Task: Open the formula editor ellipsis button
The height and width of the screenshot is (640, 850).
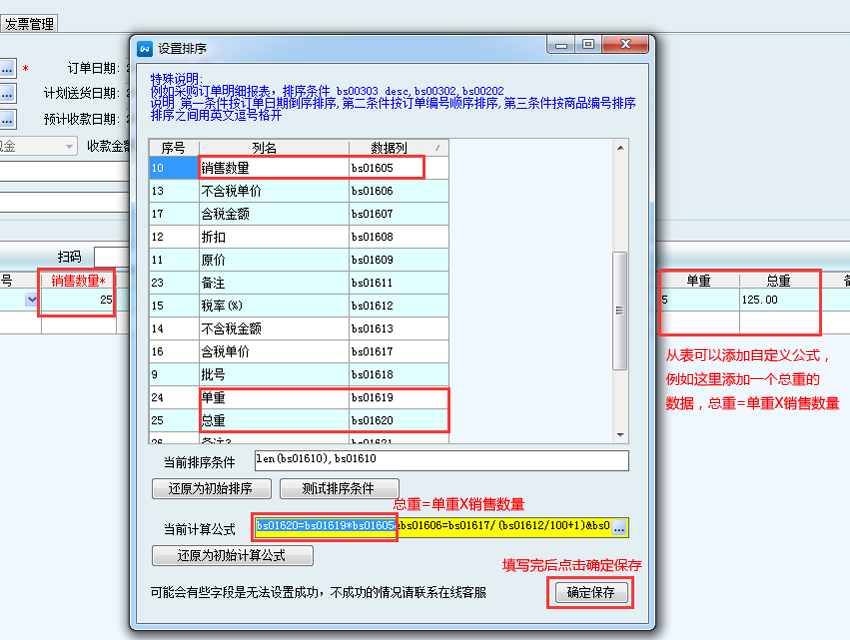Action: click(619, 526)
